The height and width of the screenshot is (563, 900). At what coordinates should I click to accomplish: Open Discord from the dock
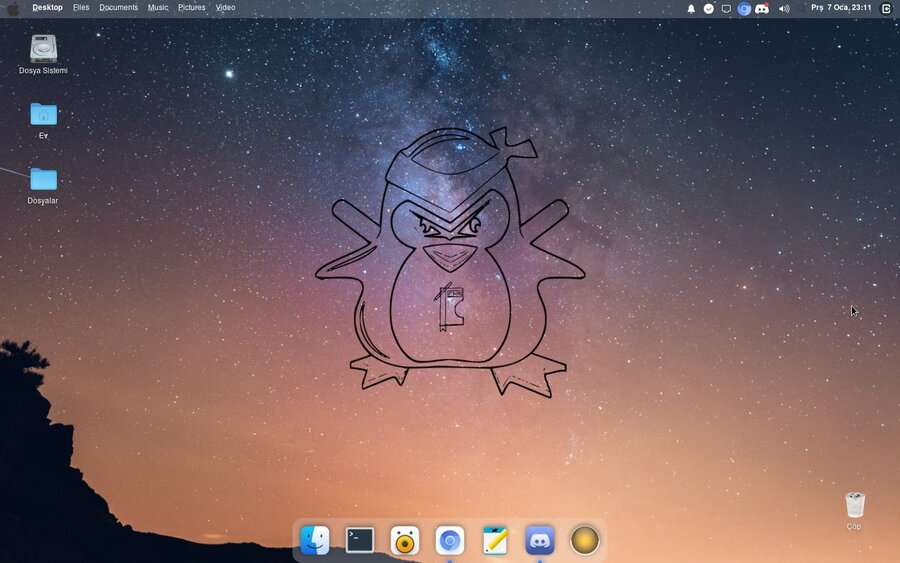[540, 540]
